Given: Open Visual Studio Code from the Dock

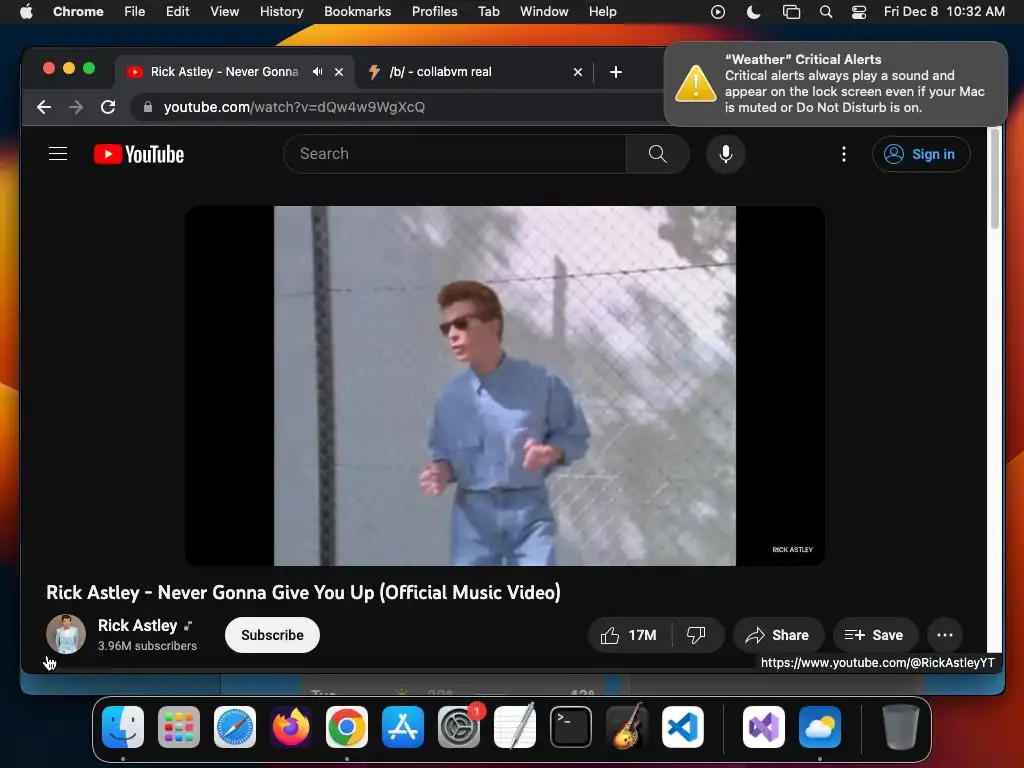Looking at the screenshot, I should tap(683, 727).
